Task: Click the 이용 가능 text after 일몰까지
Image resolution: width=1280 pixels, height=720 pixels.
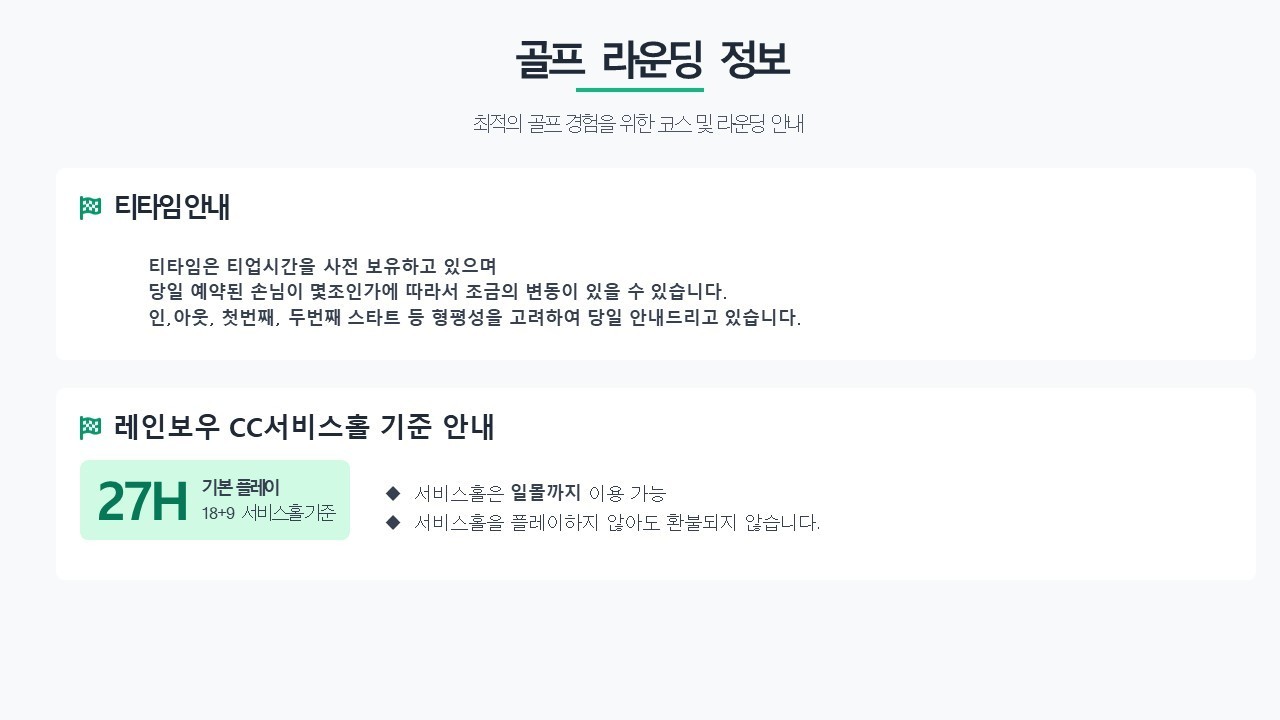Action: (x=627, y=493)
